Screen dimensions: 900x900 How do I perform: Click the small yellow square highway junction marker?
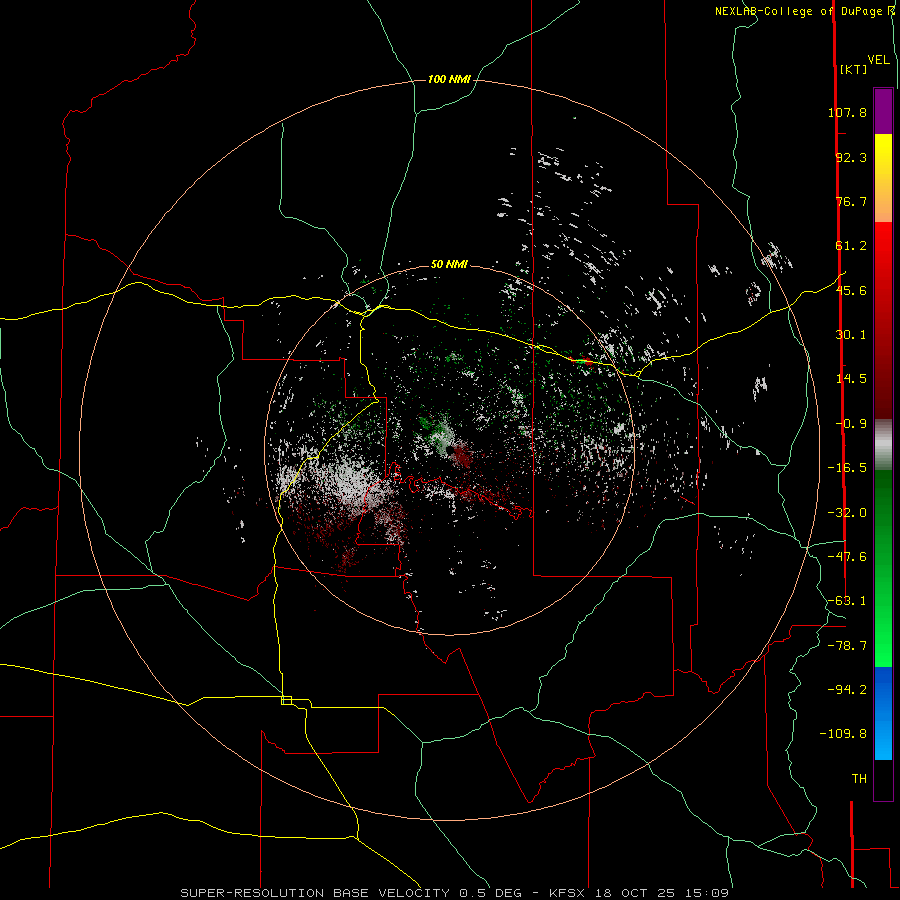click(x=286, y=700)
